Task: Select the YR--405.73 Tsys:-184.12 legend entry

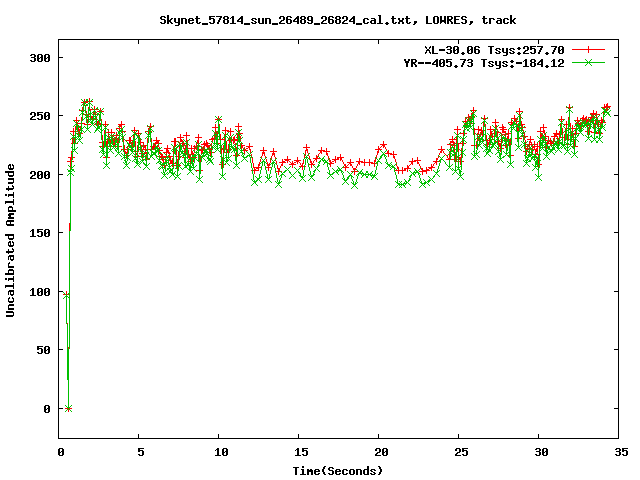Action: (484, 63)
